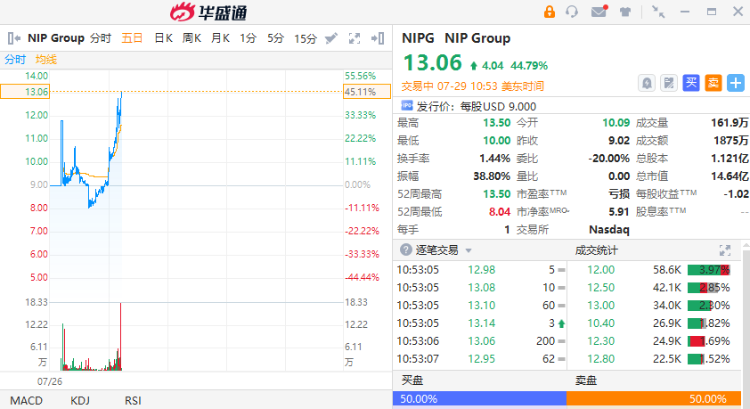Expand the 成交统计 panel fullscreen
The image size is (750, 409).
pos(725,250)
